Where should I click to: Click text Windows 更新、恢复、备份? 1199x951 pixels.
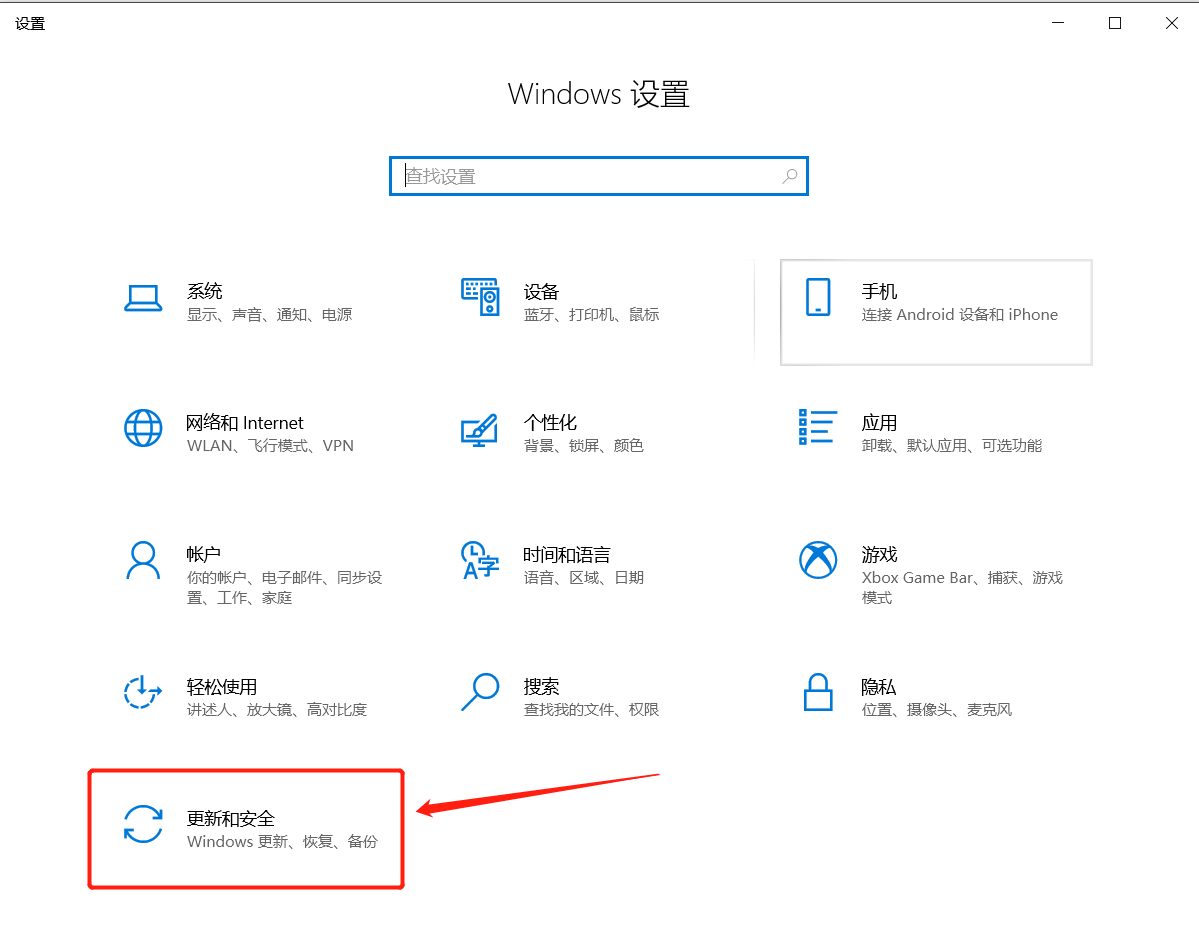[282, 842]
